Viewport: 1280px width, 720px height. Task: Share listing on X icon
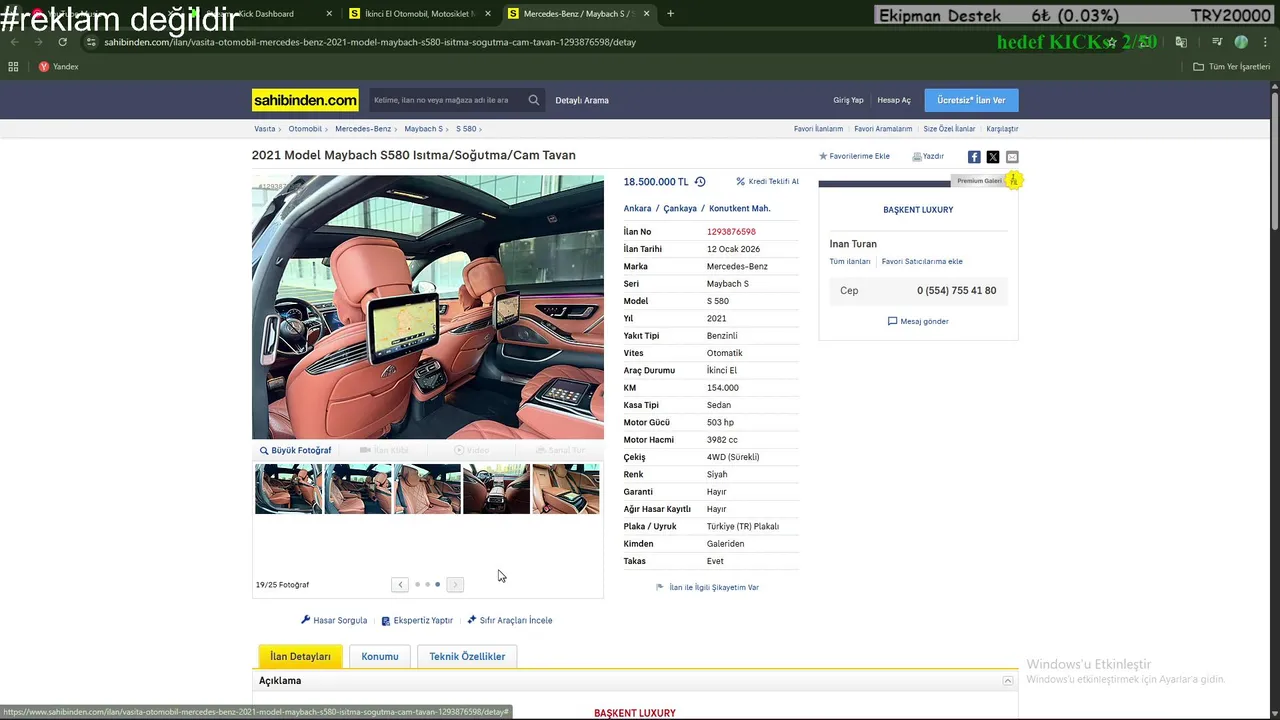(x=993, y=157)
